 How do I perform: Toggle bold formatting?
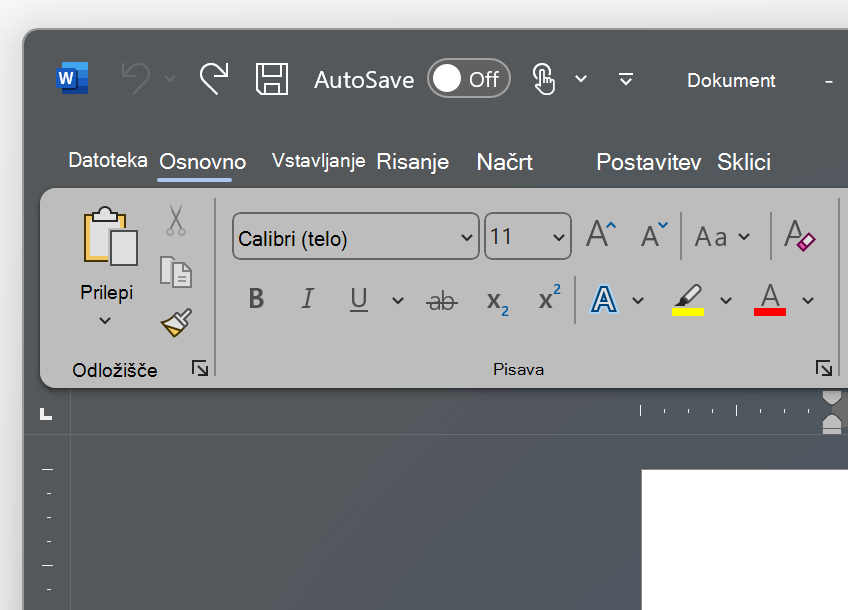coord(256,299)
